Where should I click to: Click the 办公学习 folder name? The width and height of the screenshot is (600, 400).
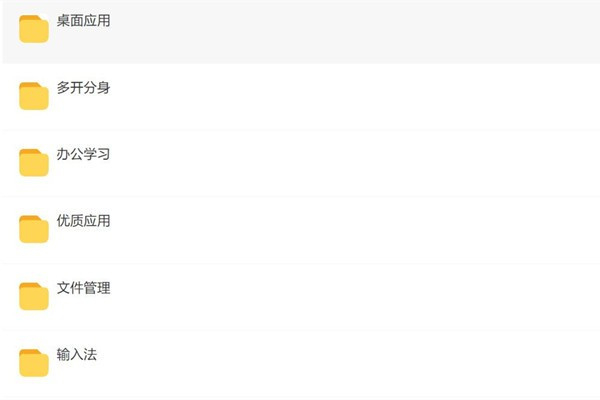coord(84,155)
